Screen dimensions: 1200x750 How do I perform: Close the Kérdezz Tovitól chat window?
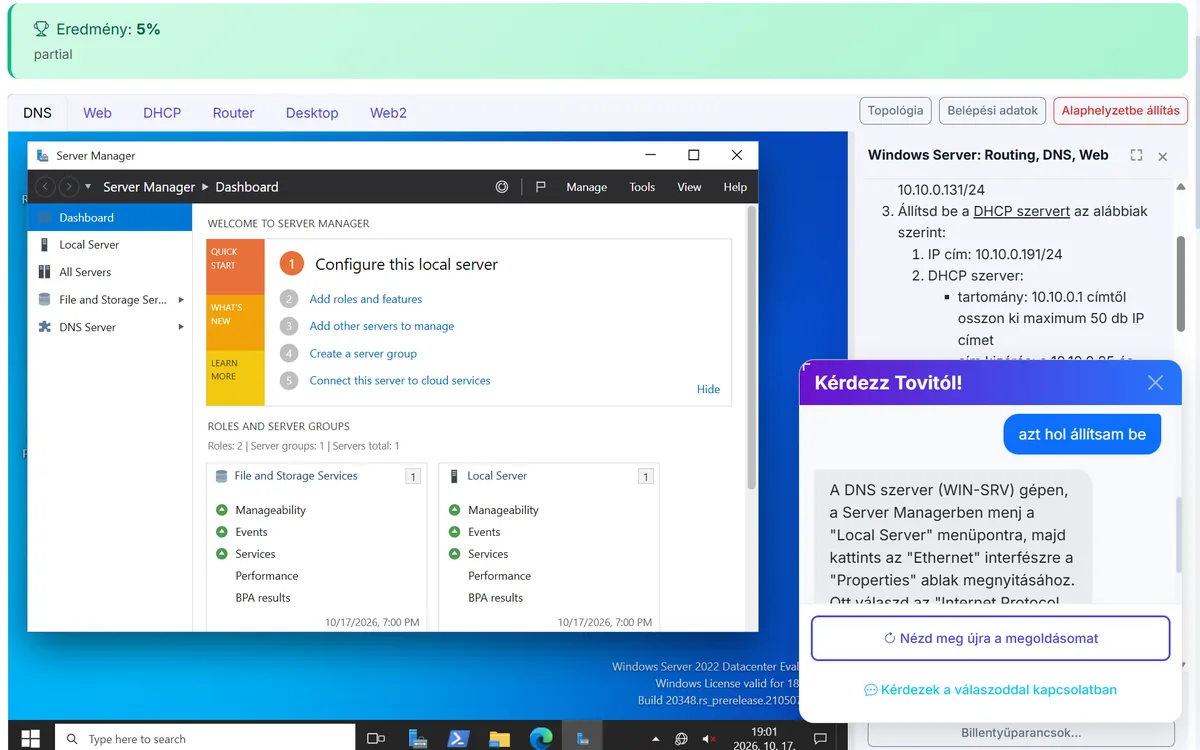[x=1155, y=382]
